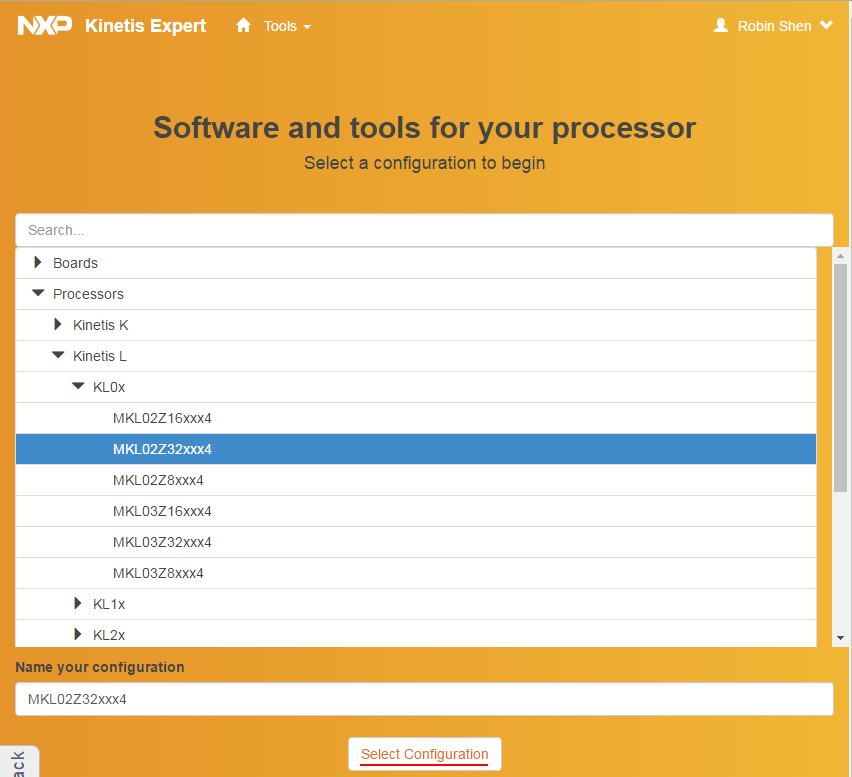This screenshot has width=852, height=777.
Task: Expand the Kinetis K node
Action: click(x=58, y=324)
